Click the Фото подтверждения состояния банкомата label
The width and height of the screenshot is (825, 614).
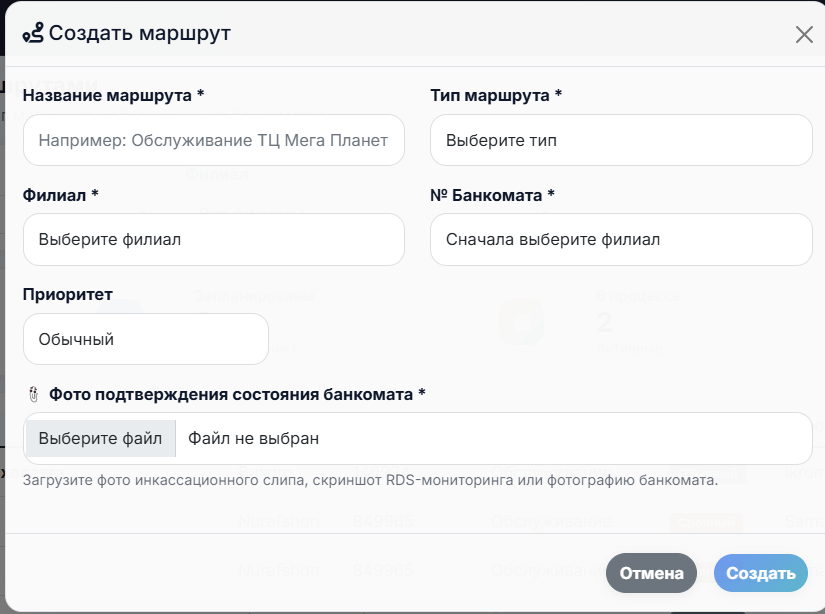pos(237,394)
